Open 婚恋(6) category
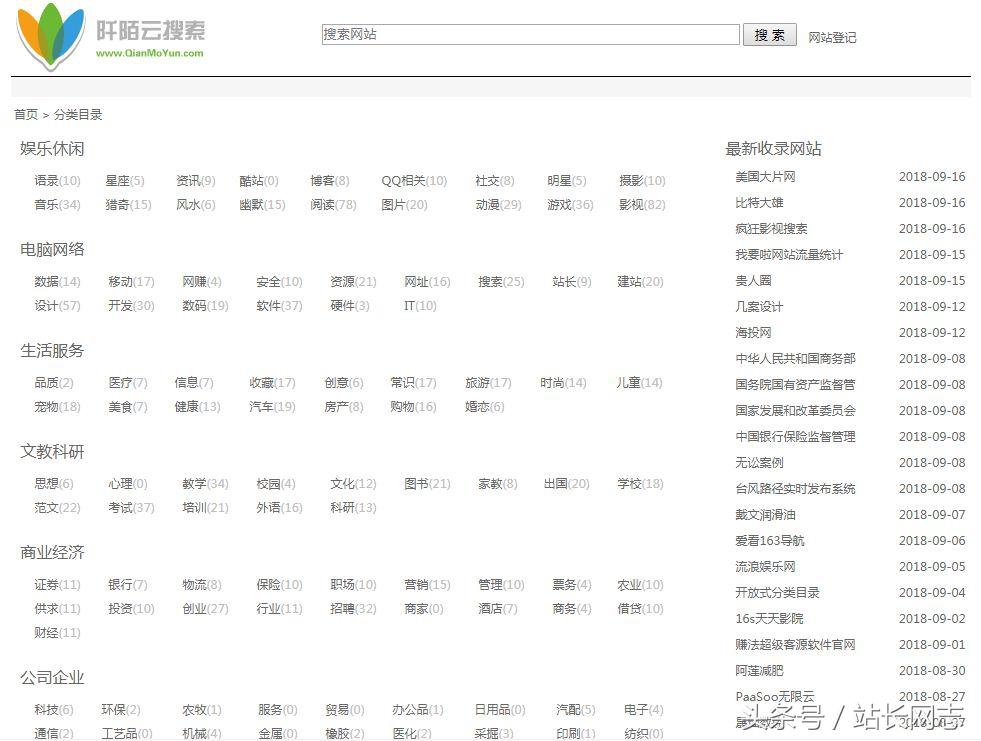This screenshot has height=741, width=981. point(485,407)
